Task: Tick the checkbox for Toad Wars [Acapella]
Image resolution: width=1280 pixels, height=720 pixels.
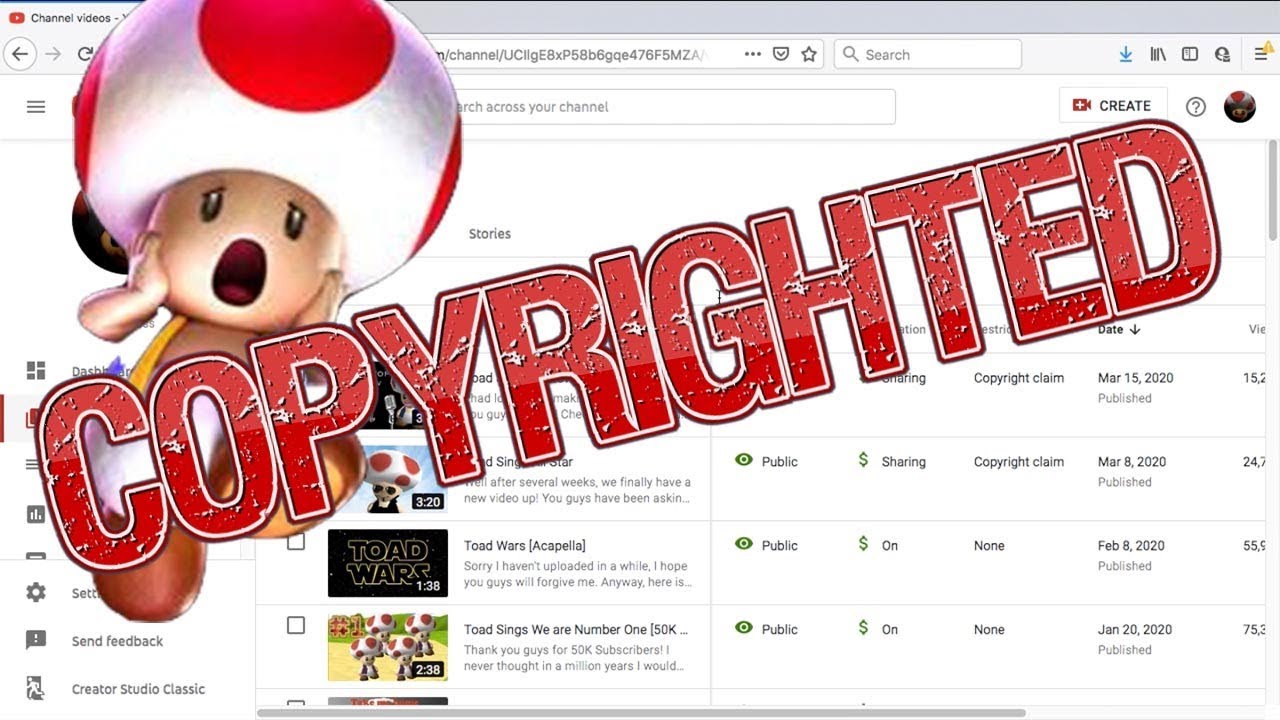Action: 296,541
